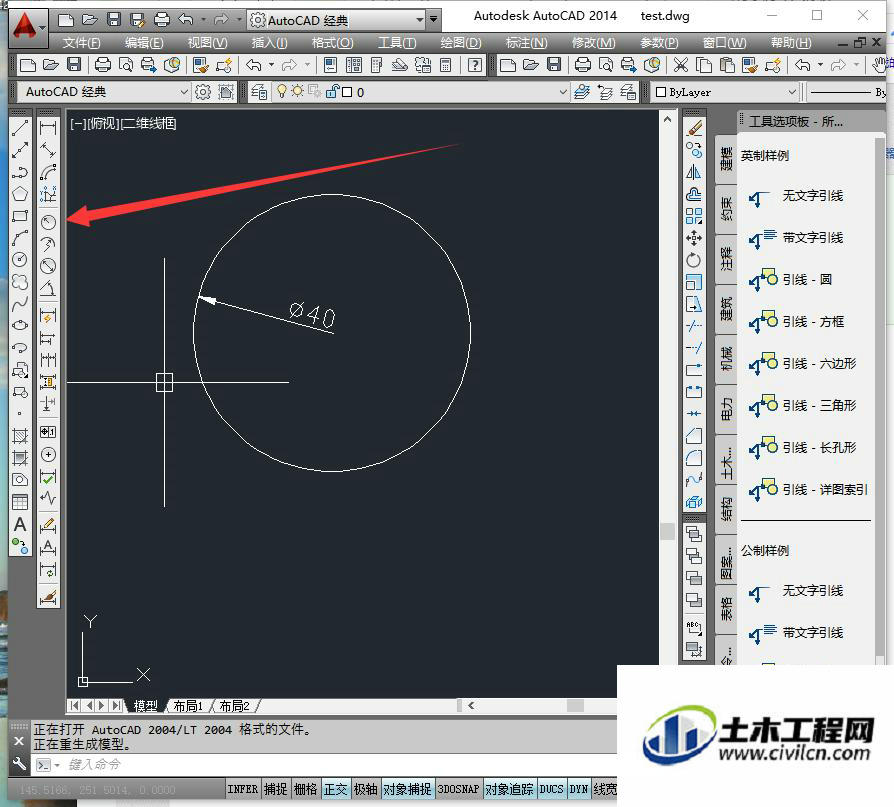
Task: Open the 文件(F) menu
Action: (x=81, y=43)
